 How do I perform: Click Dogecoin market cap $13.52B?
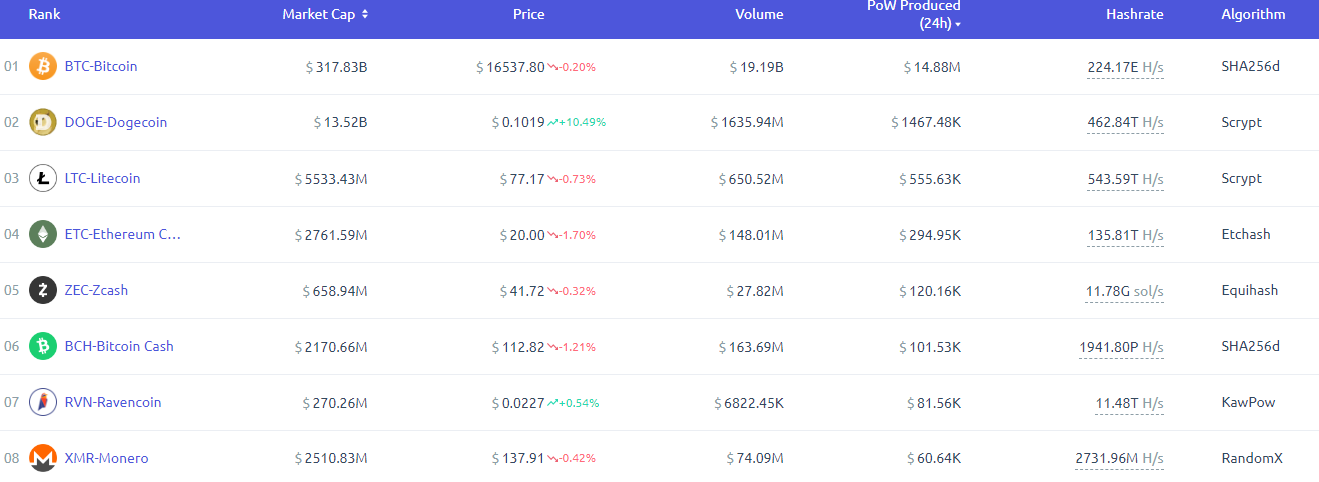tap(341, 123)
